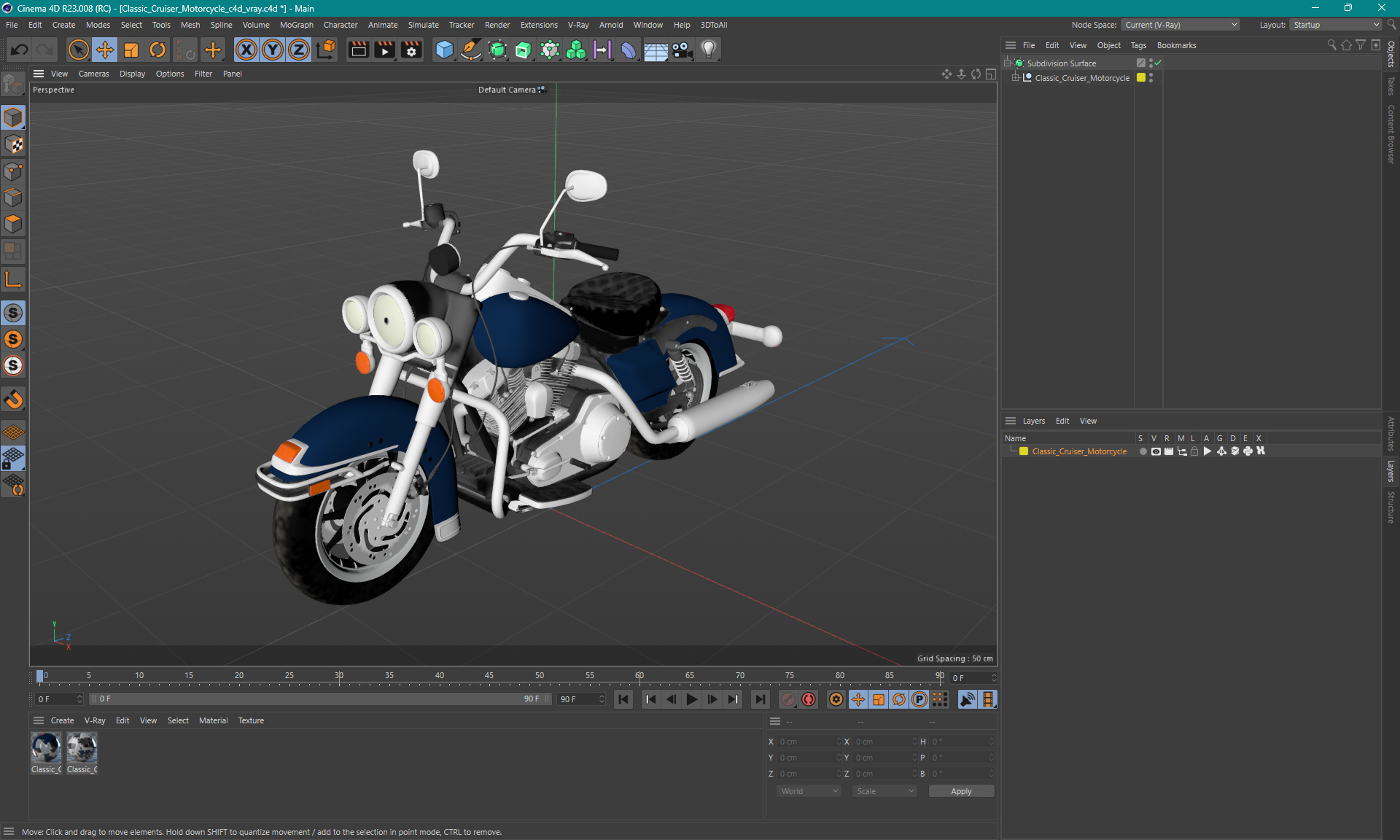
Task: Open the Object Manager Tags menu
Action: tap(1138, 45)
